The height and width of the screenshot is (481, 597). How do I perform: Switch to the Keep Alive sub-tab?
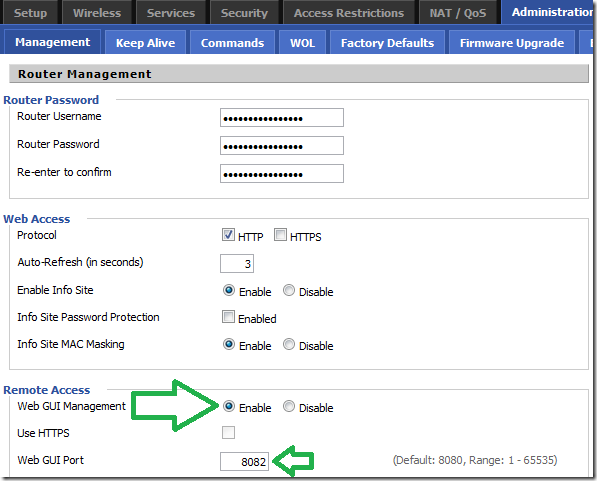[145, 43]
